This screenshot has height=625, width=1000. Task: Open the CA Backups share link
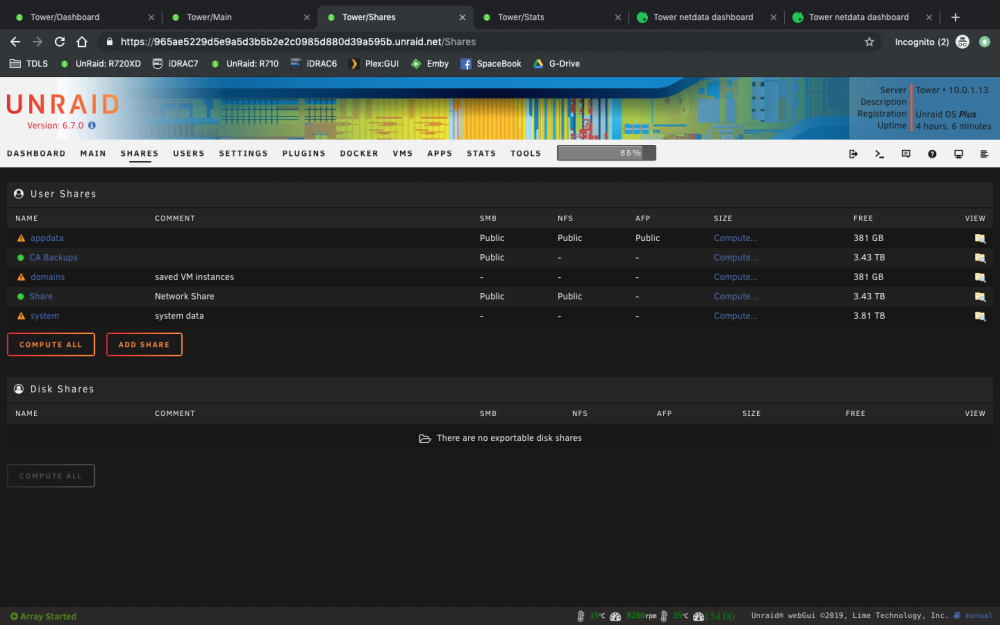point(54,258)
